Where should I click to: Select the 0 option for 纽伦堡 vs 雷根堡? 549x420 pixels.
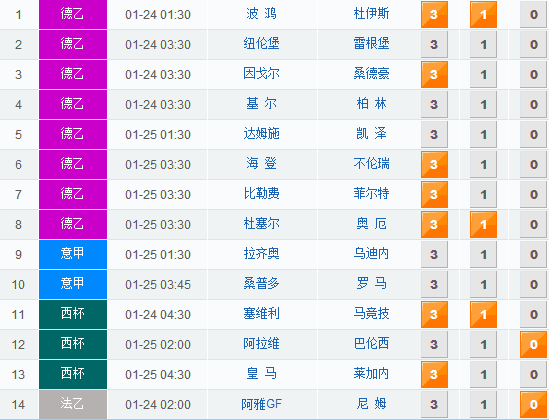533,44
